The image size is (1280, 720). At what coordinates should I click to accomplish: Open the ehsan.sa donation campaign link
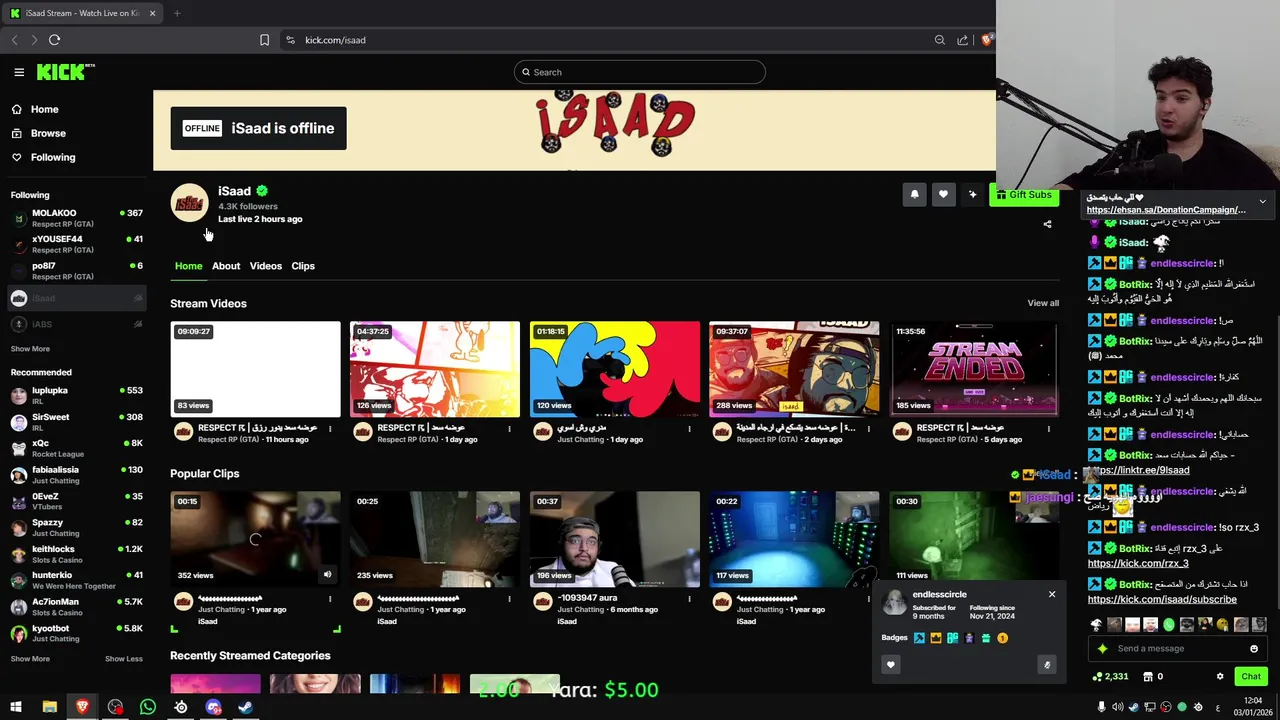[1166, 210]
